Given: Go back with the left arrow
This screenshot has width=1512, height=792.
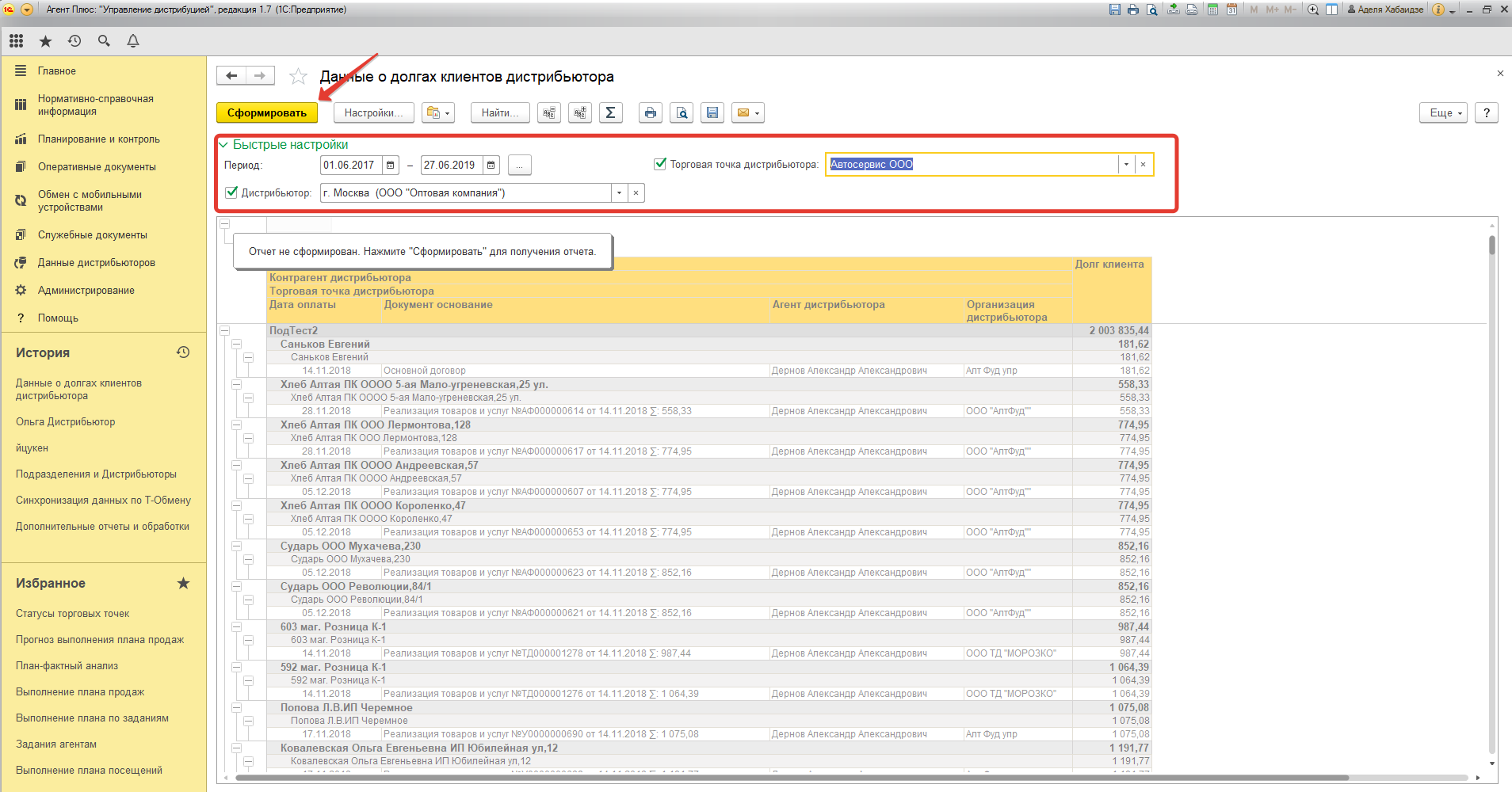Looking at the screenshot, I should pos(231,75).
